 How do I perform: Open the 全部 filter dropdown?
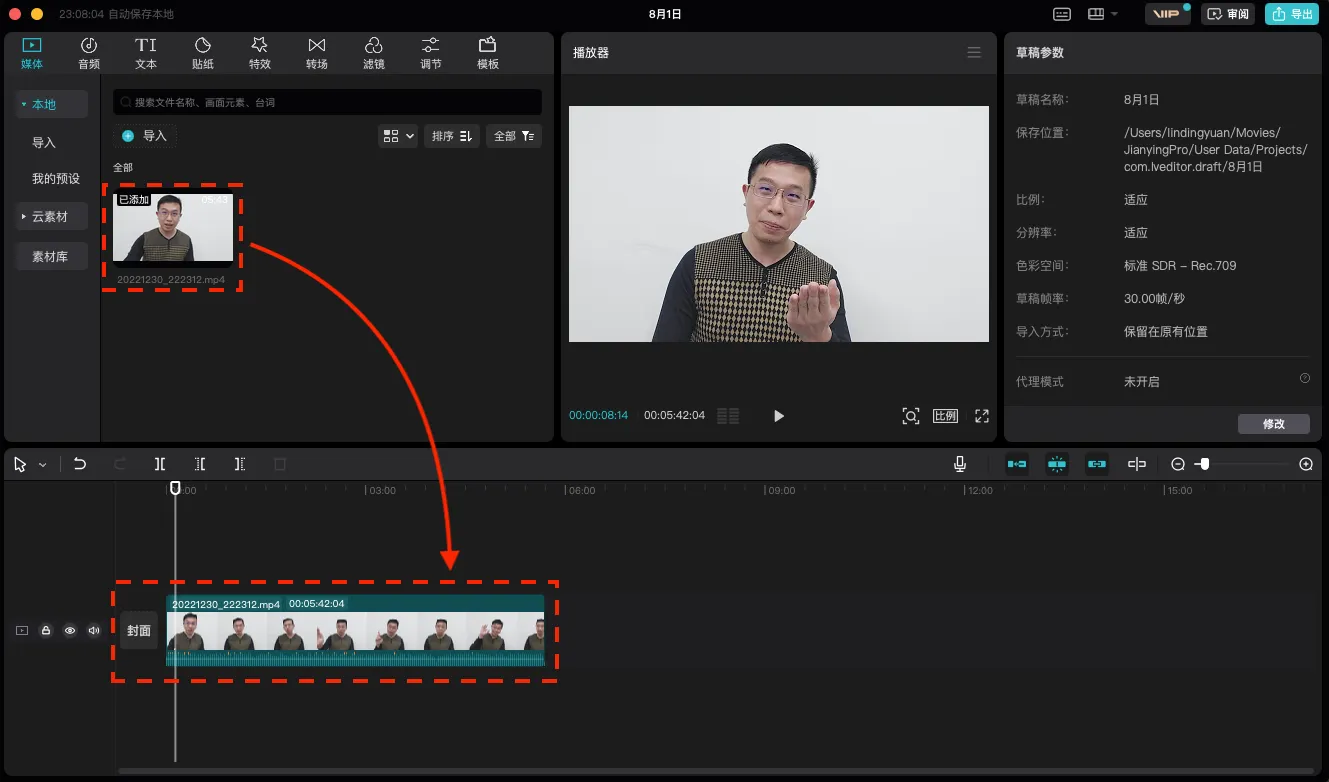pos(514,136)
